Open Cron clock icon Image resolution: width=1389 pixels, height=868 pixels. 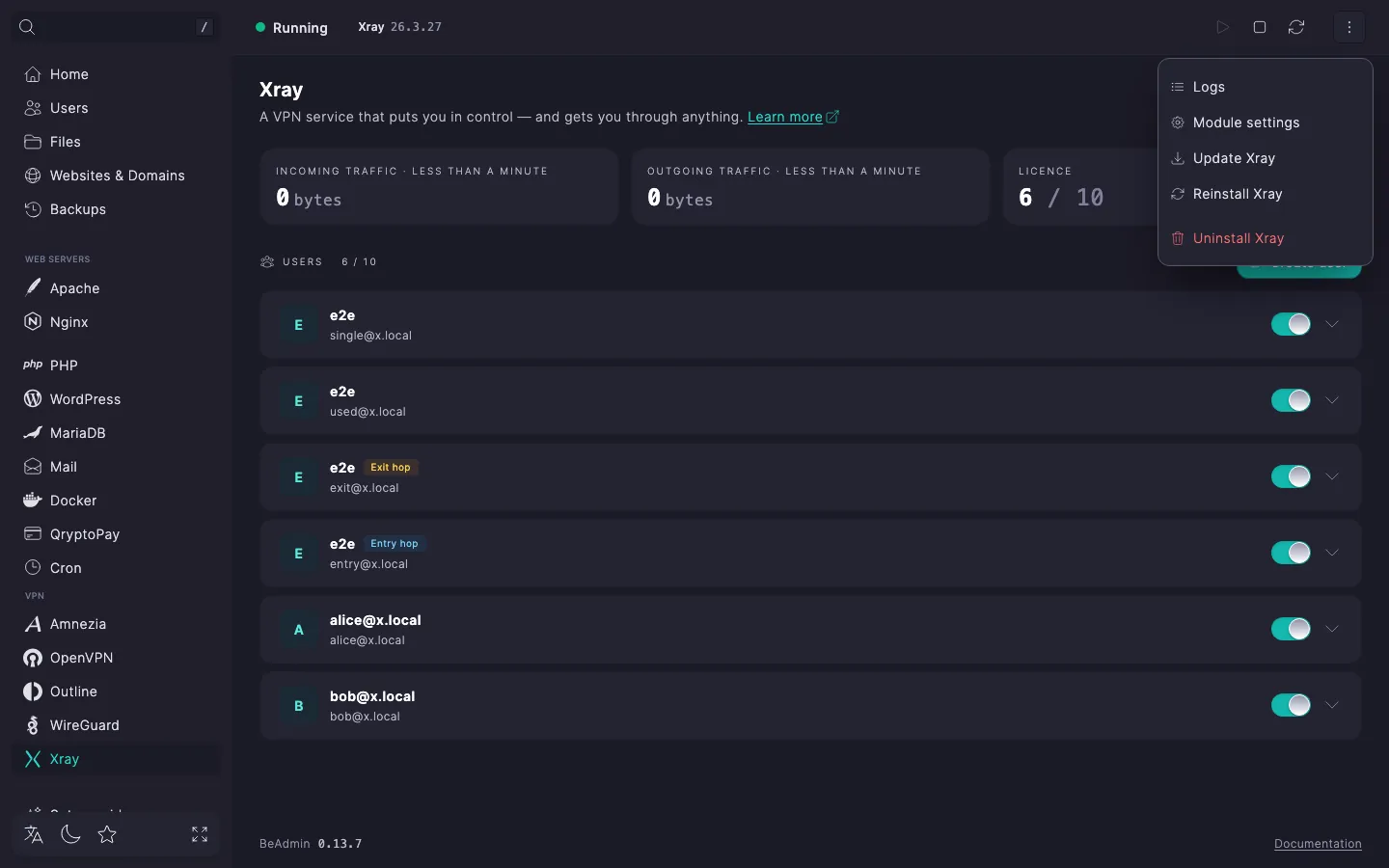click(x=33, y=568)
